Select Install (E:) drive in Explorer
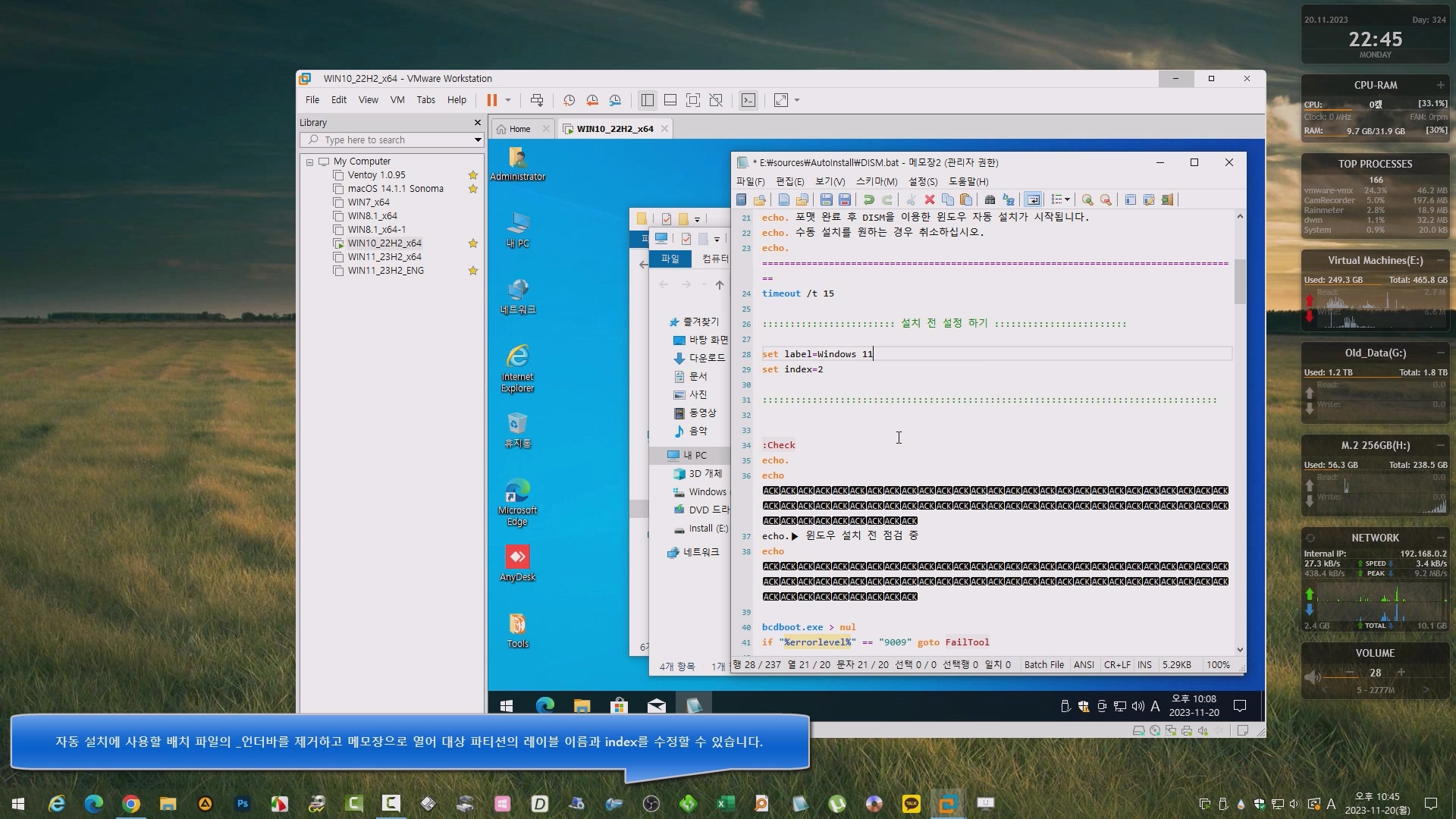Screen dimensions: 1456x819 701,529
